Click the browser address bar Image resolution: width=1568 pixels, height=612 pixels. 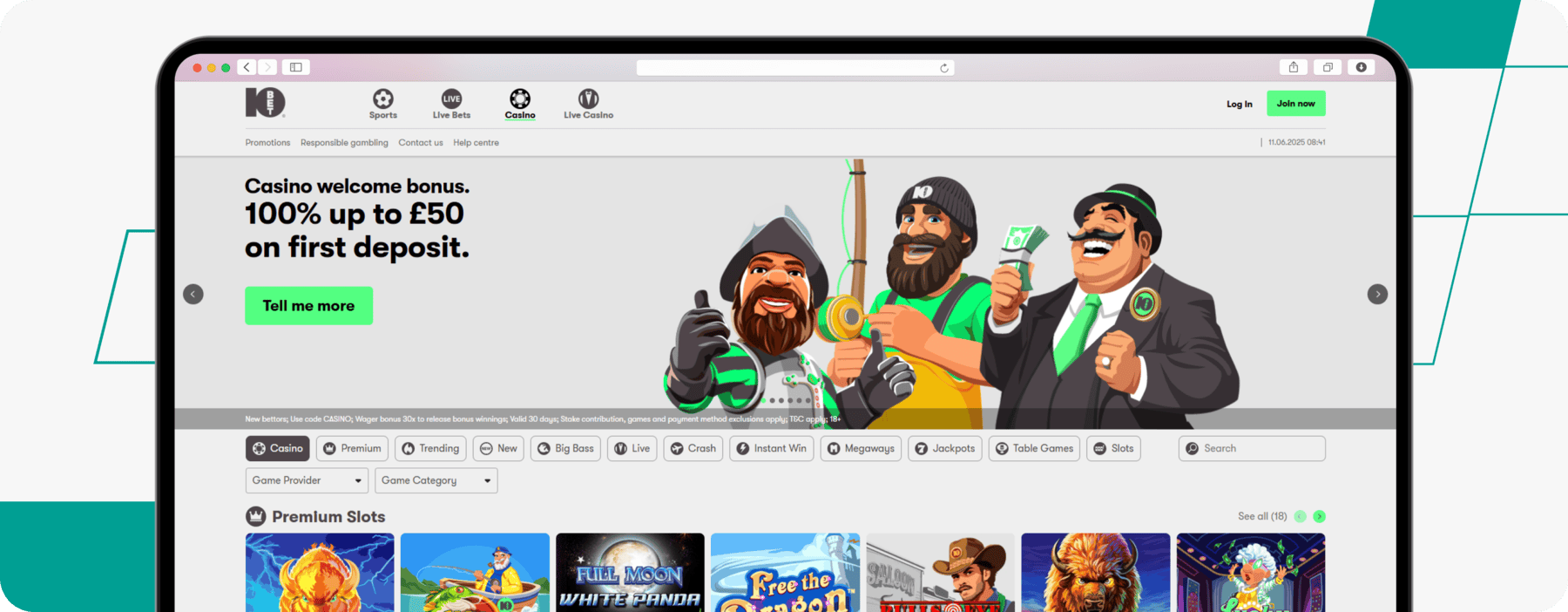(794, 68)
